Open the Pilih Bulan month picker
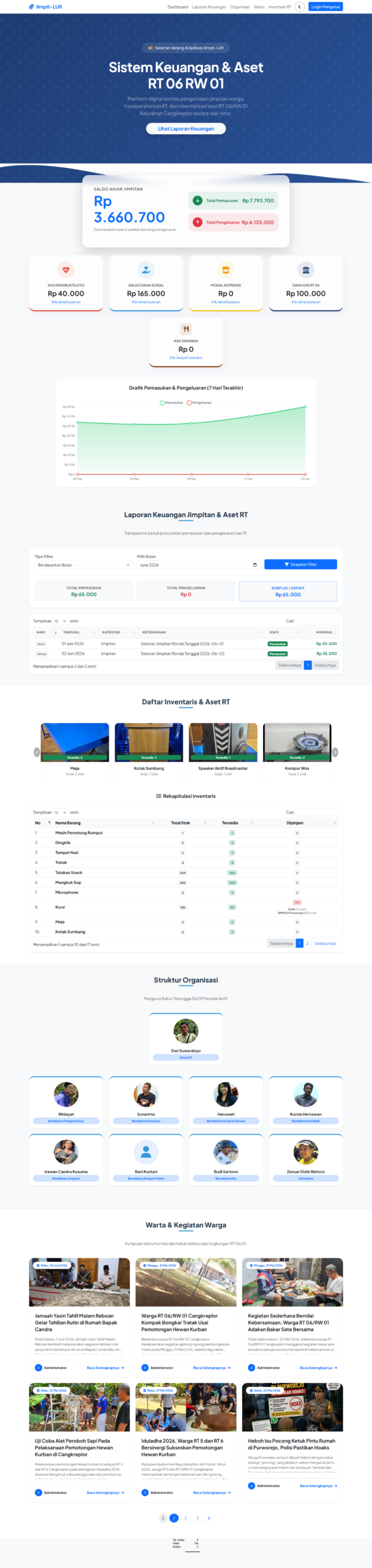This screenshot has height=1568, width=372. point(198,565)
